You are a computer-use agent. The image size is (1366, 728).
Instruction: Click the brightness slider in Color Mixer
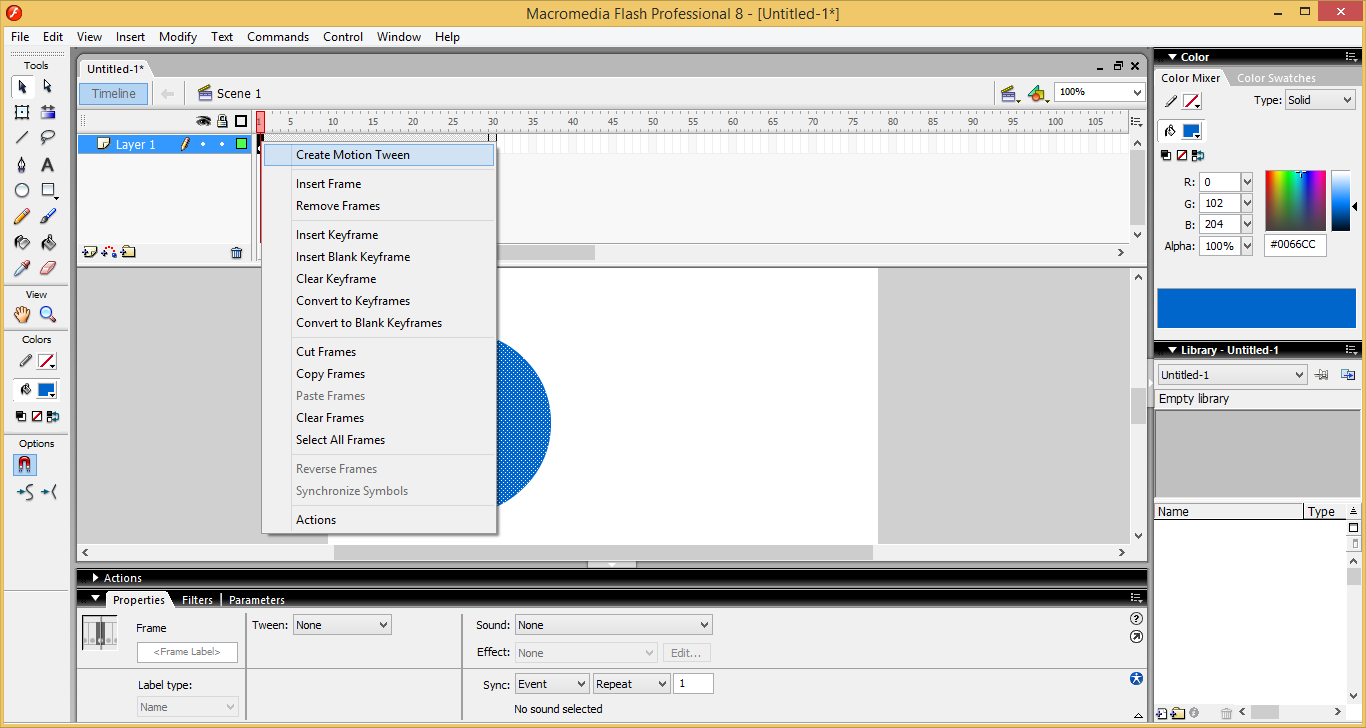(1340, 201)
